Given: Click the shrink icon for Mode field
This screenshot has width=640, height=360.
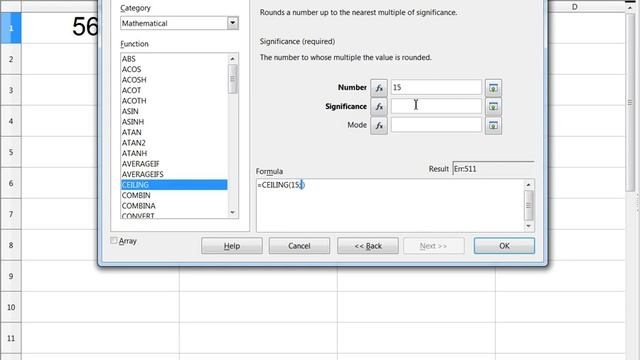Looking at the screenshot, I should pyautogui.click(x=493, y=125).
